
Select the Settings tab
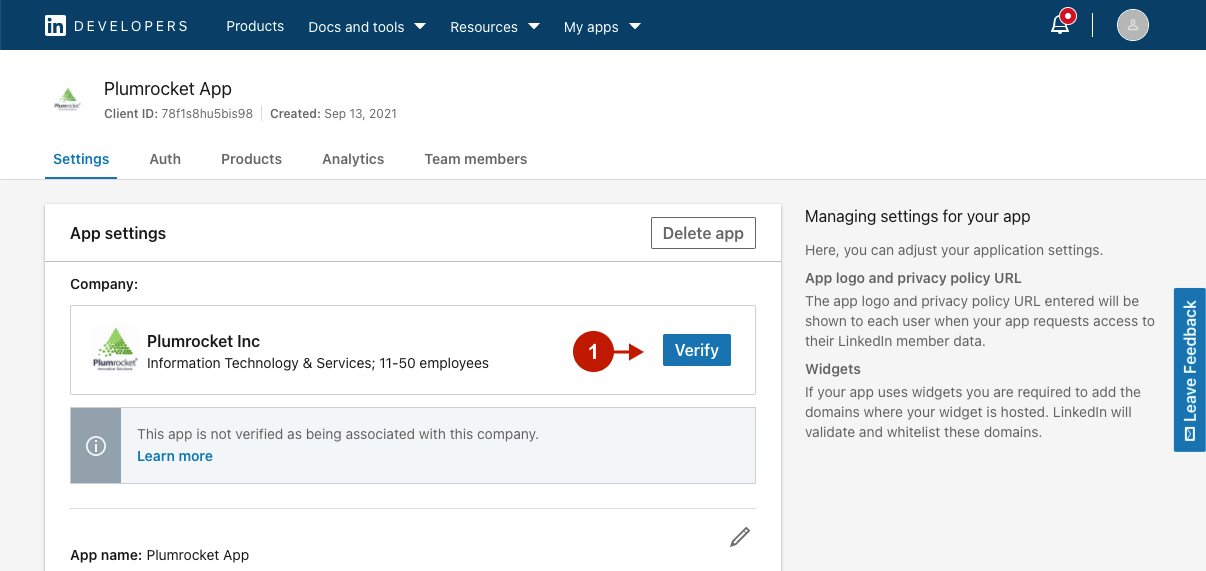(81, 159)
